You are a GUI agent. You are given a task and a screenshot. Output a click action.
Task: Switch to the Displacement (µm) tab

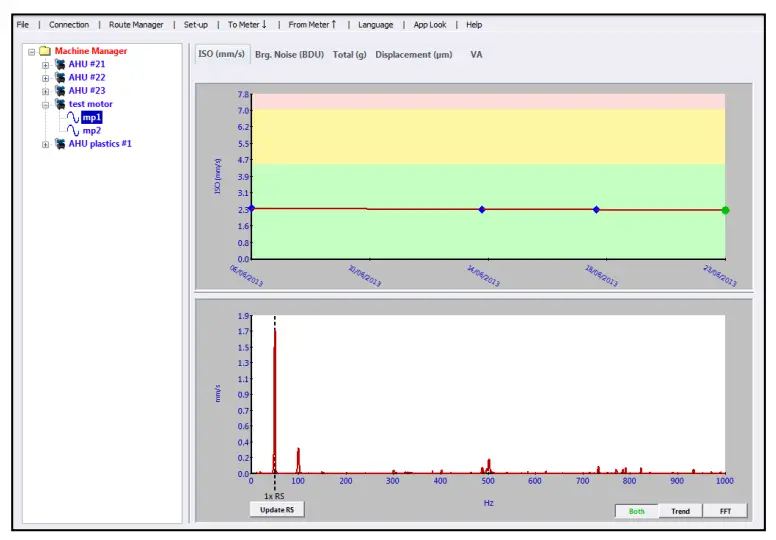pos(414,55)
